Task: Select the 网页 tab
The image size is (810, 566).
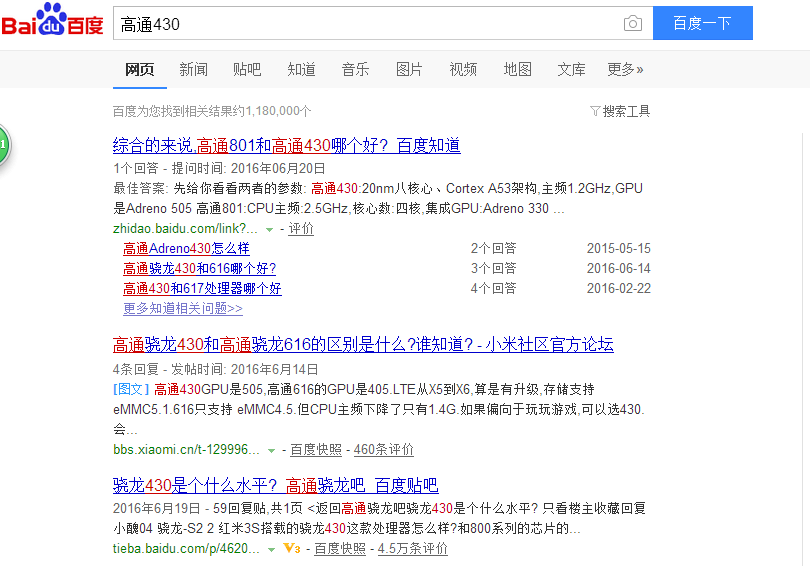Action: (139, 69)
